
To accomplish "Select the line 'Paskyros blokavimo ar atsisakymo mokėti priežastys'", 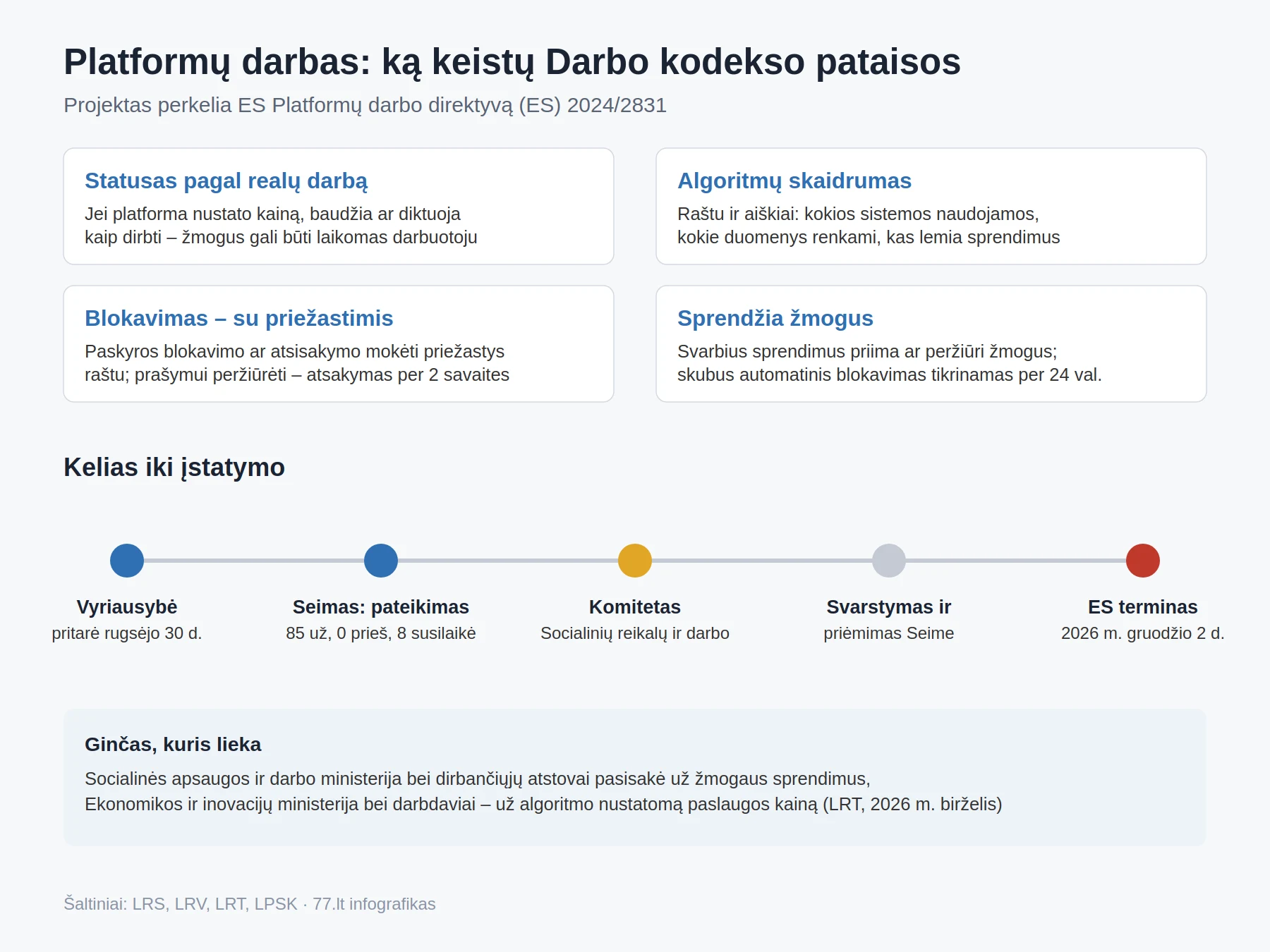I will click(x=294, y=351).
